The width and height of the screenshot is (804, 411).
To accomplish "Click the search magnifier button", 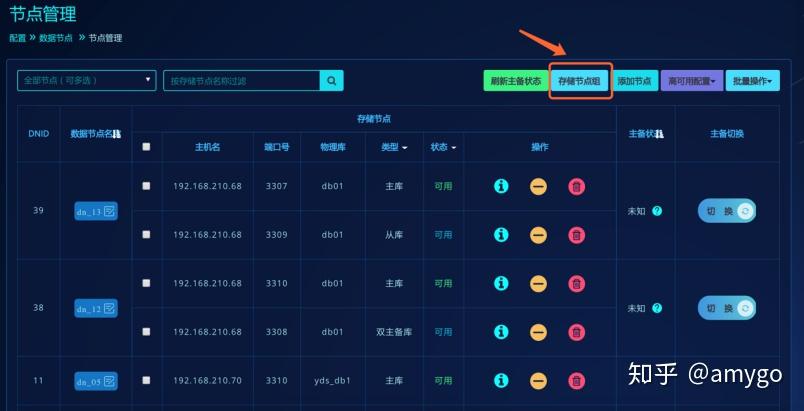I will (332, 80).
